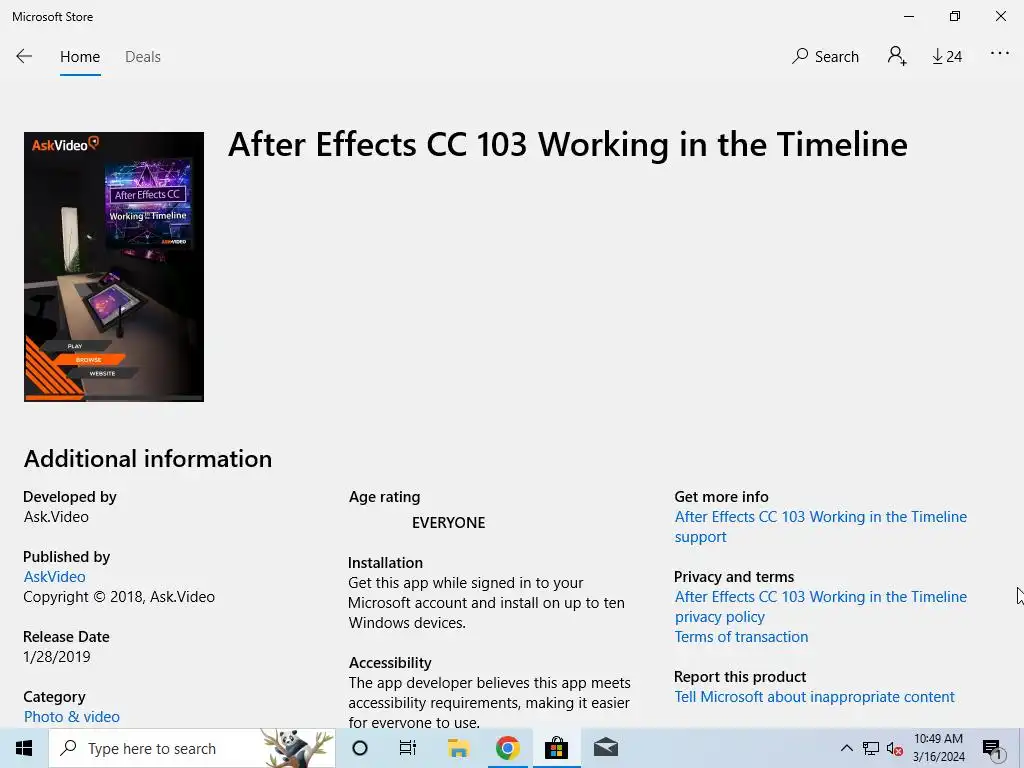
Task: Open Terms of transaction link
Action: [x=741, y=637]
